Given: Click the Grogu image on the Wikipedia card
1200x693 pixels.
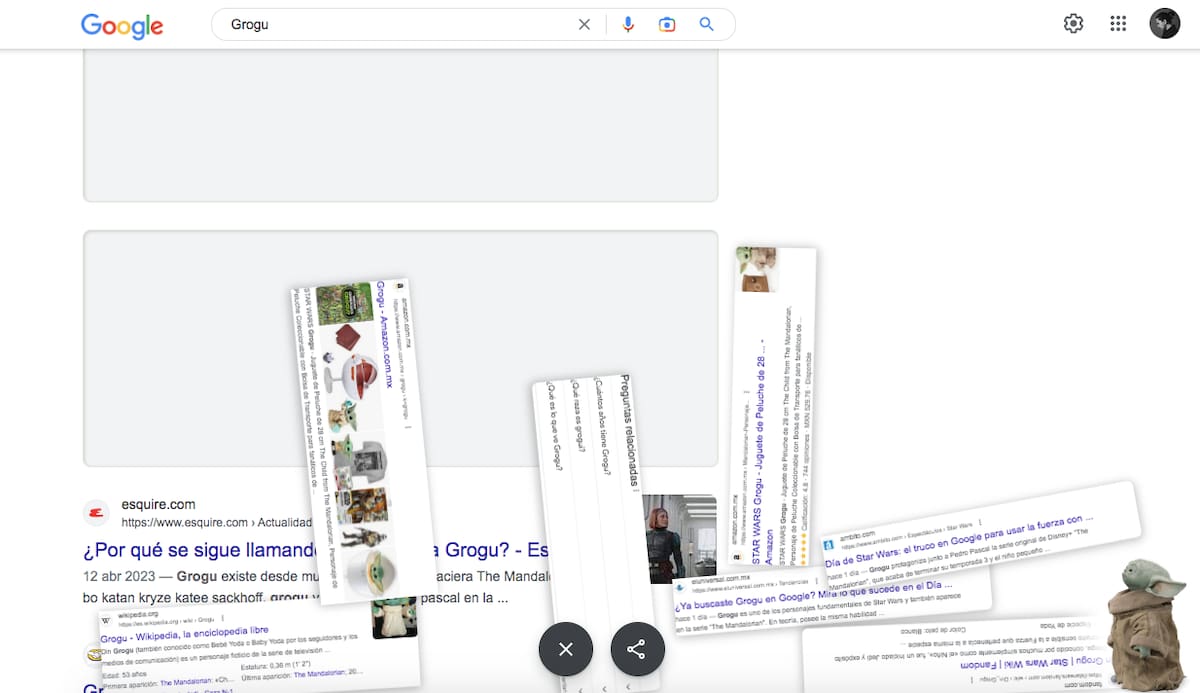Looking at the screenshot, I should click(x=394, y=616).
